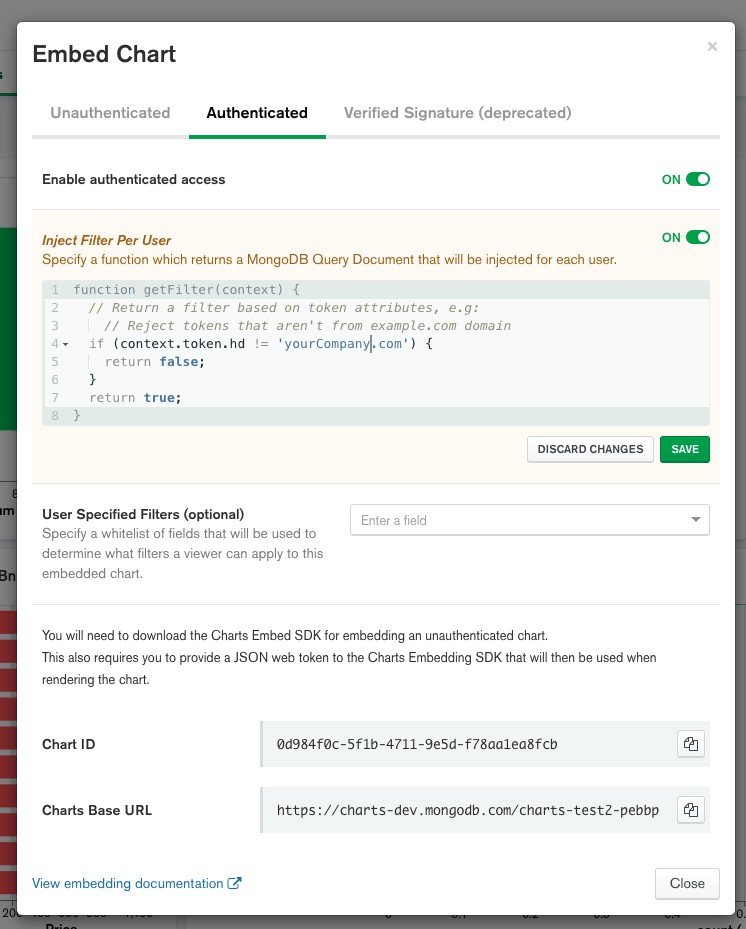The height and width of the screenshot is (929, 746).
Task: Place cursor on 'return false;' code line
Action: coord(155,361)
